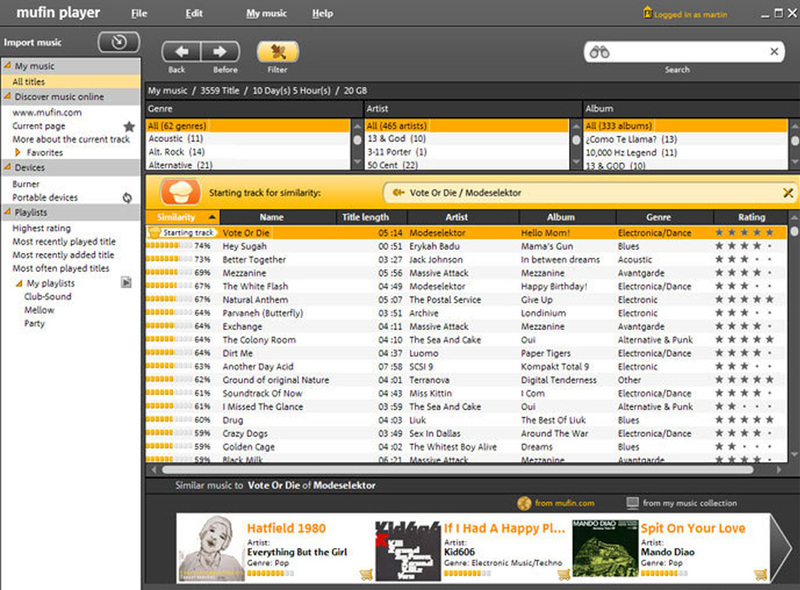The width and height of the screenshot is (800, 590).
Task: Collapse the Devices sidebar section
Action: pyautogui.click(x=8, y=167)
